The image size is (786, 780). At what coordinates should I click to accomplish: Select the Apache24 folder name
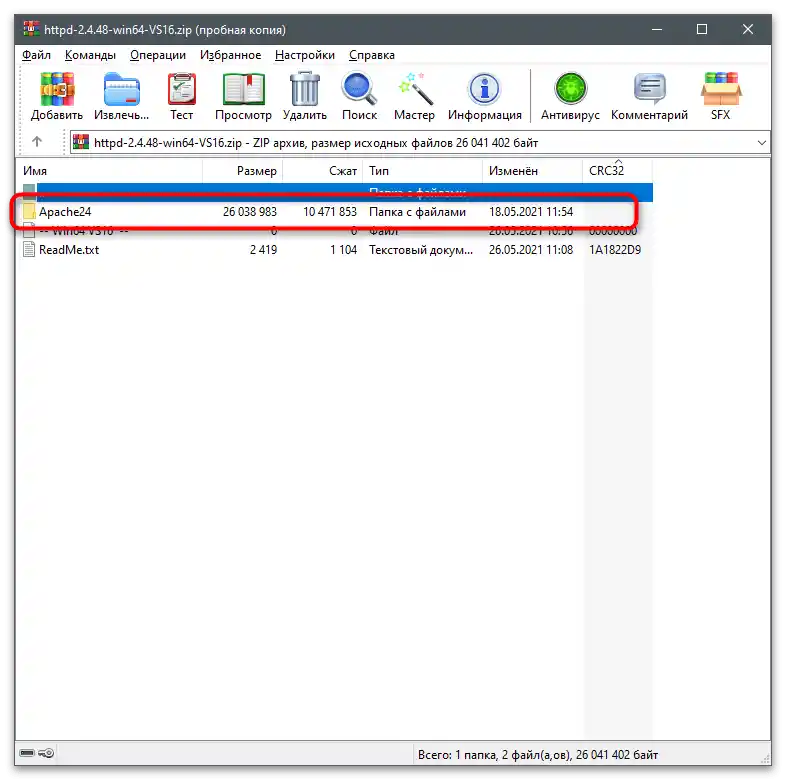(65, 212)
